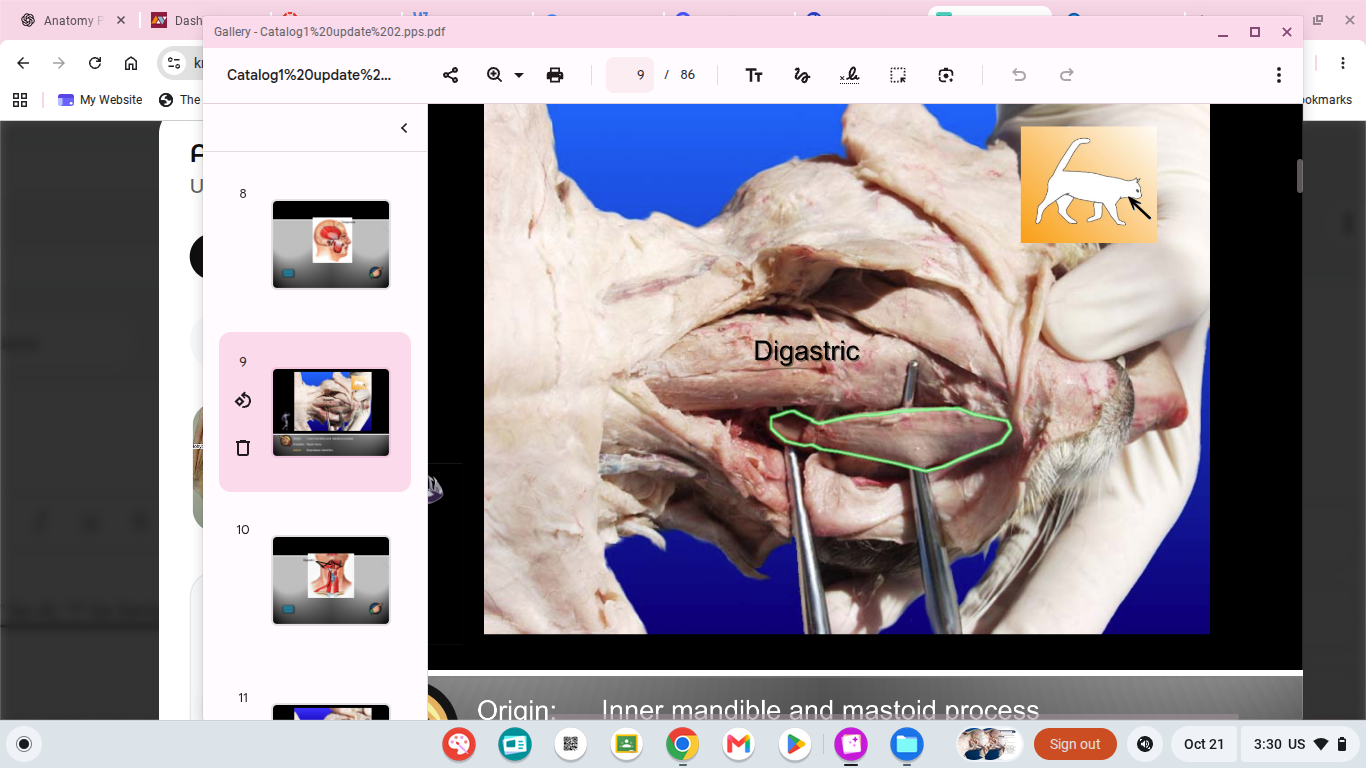Collapse the thumbnail sidebar with chevron
This screenshot has width=1366, height=768.
point(404,128)
